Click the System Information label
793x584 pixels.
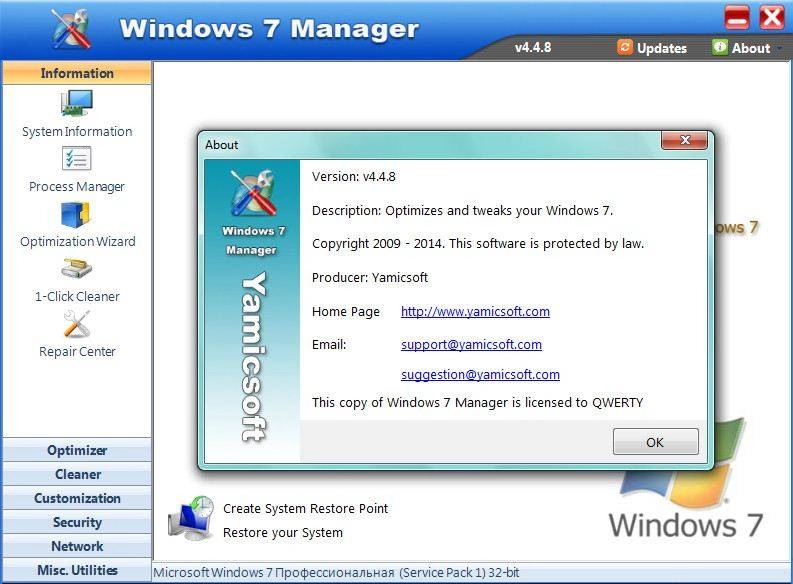(77, 131)
